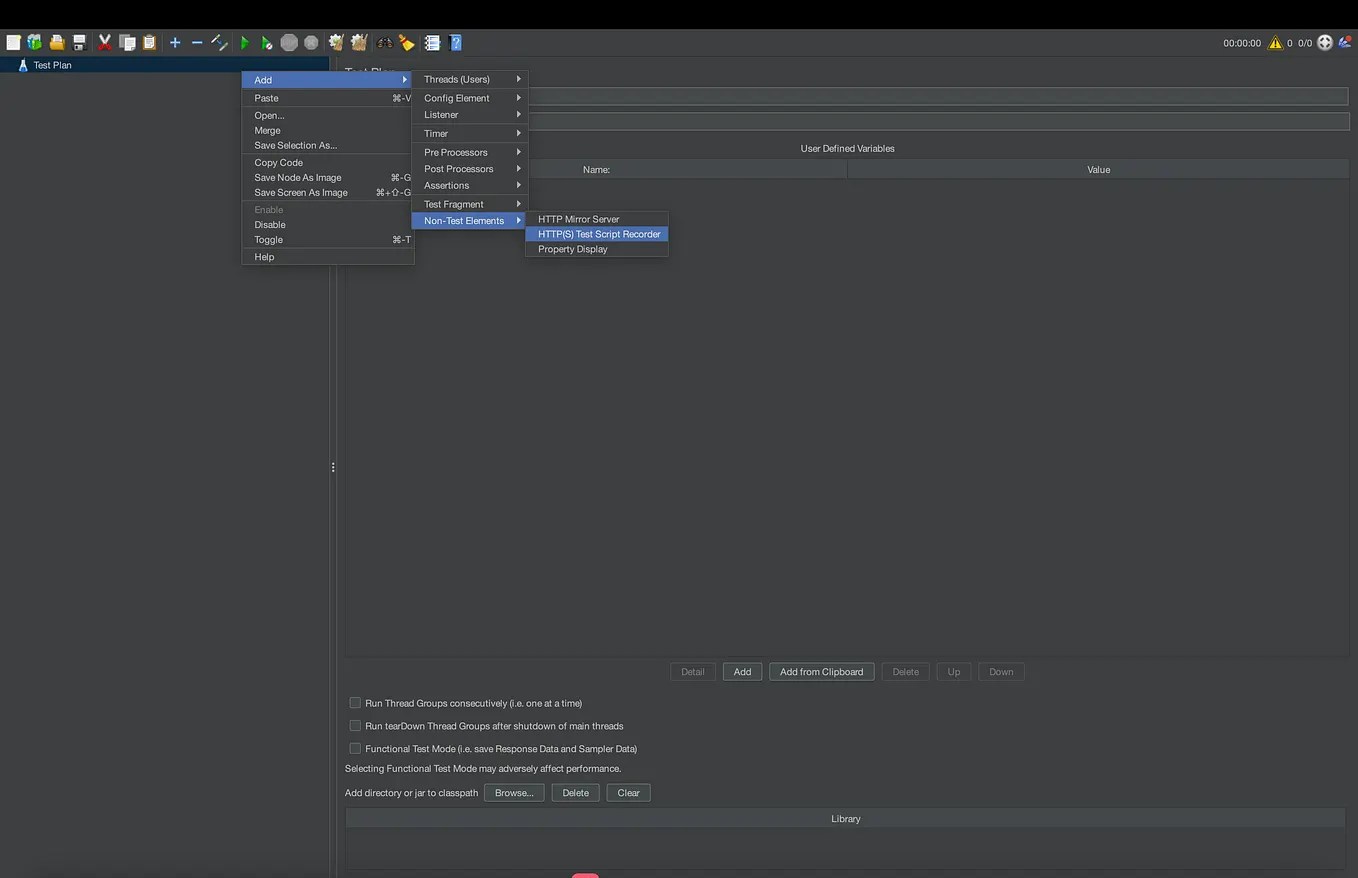
Task: Click the broom Reset Search icon
Action: [x=407, y=43]
